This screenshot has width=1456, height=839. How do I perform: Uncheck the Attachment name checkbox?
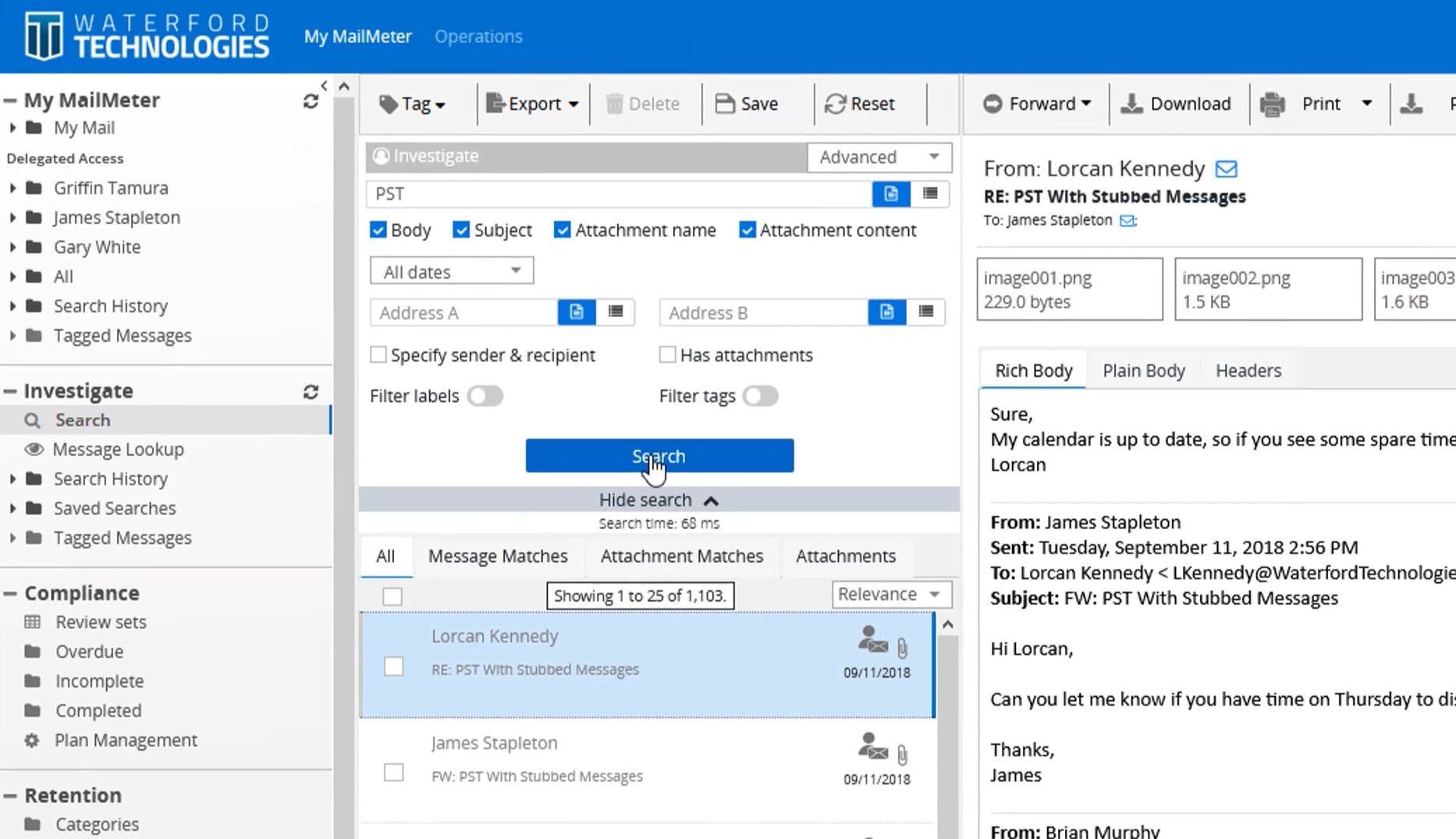coord(563,230)
